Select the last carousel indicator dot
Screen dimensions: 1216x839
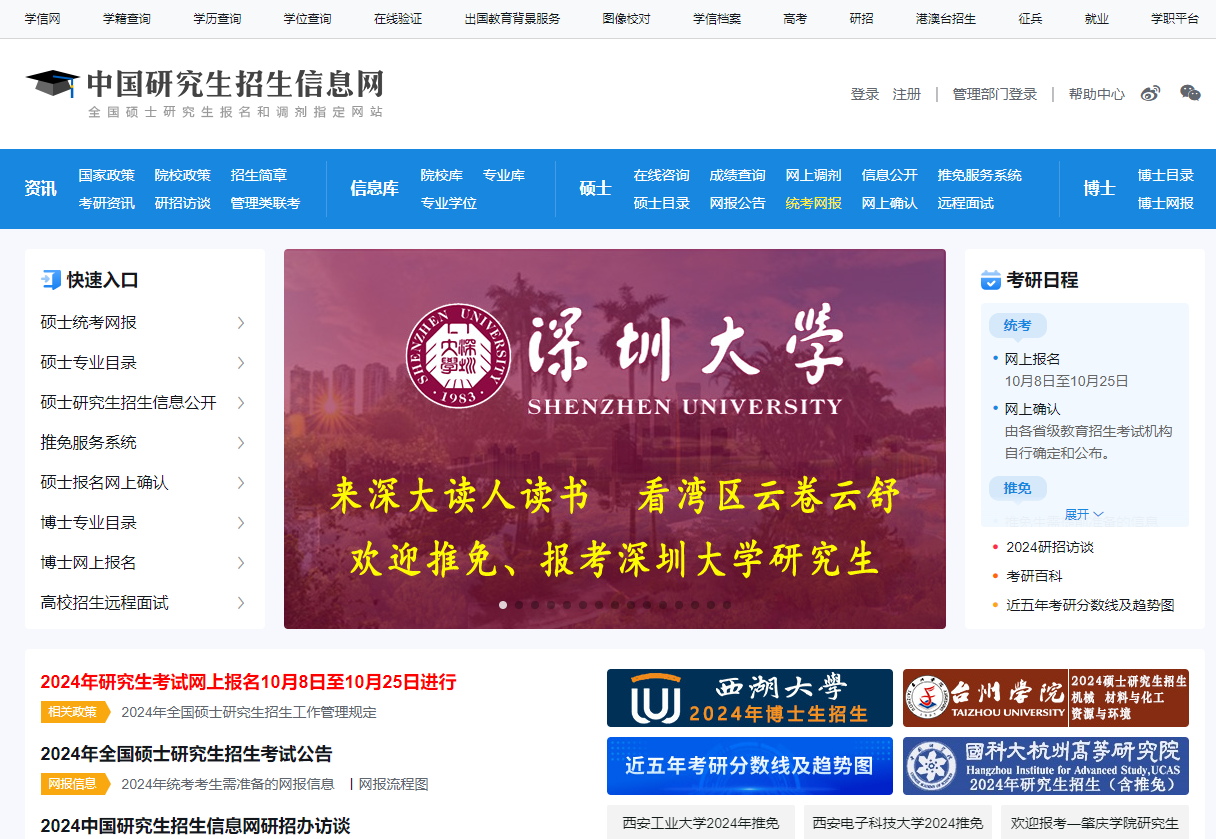pos(727,605)
